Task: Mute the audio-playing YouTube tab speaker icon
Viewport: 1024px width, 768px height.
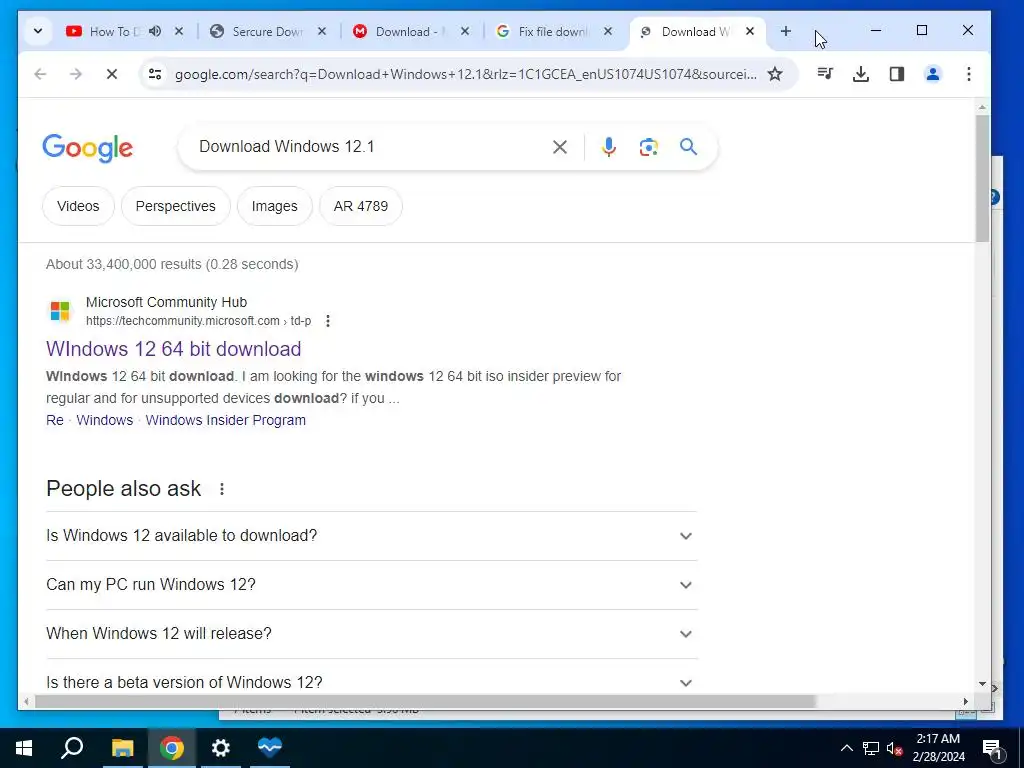Action: pos(155,31)
